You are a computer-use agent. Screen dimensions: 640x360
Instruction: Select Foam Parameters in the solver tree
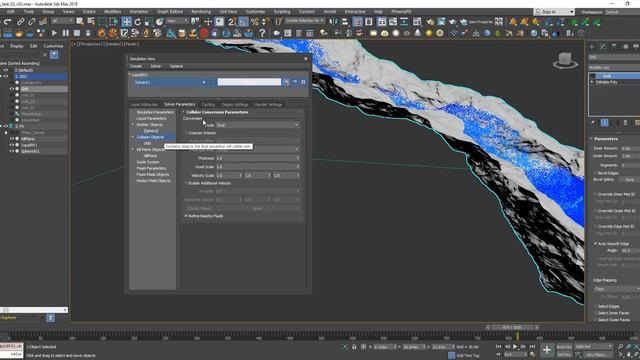(x=151, y=168)
